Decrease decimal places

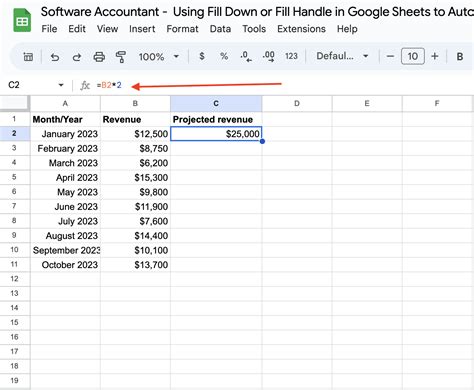tap(246, 56)
